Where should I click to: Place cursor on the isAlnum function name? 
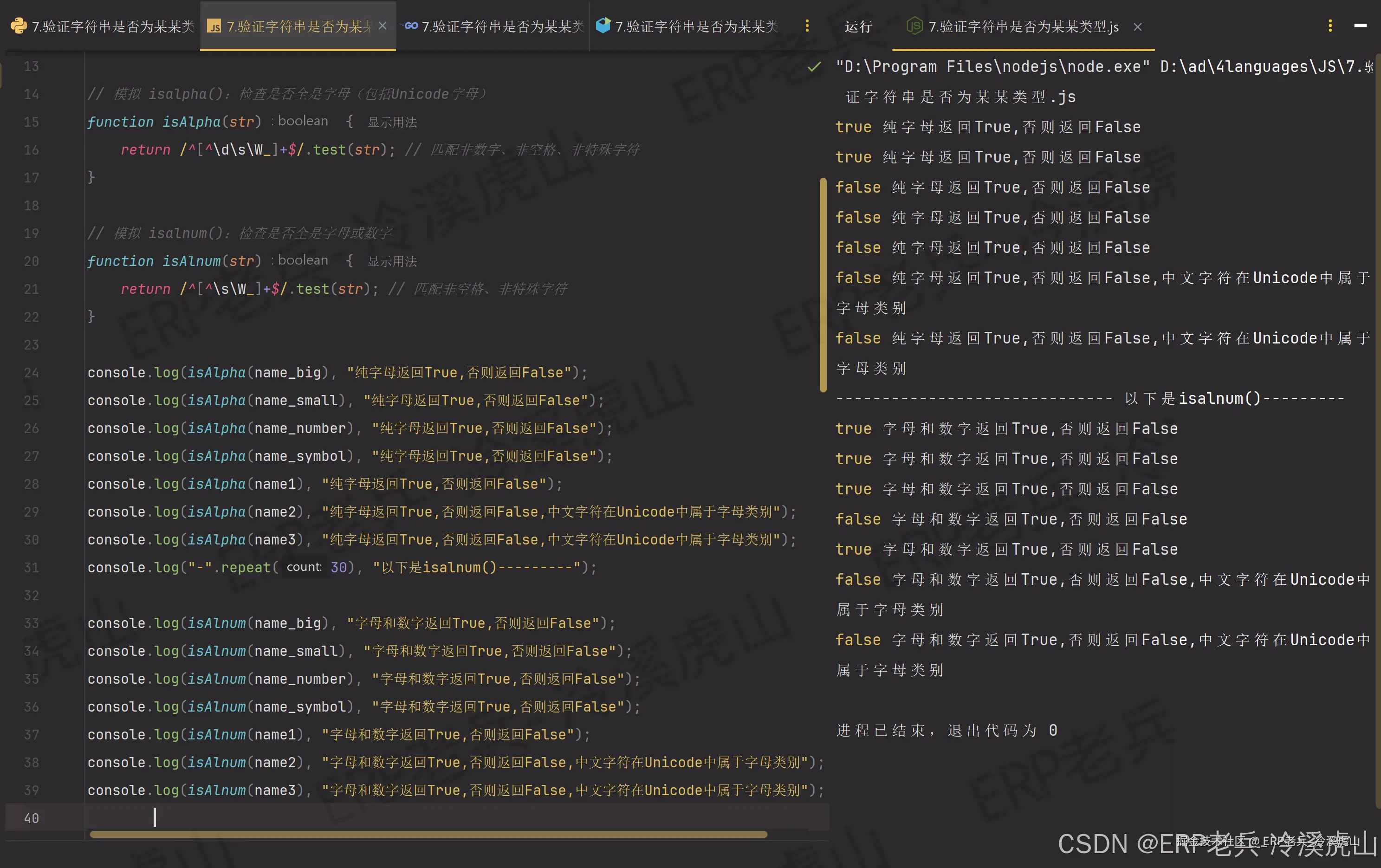(192, 261)
